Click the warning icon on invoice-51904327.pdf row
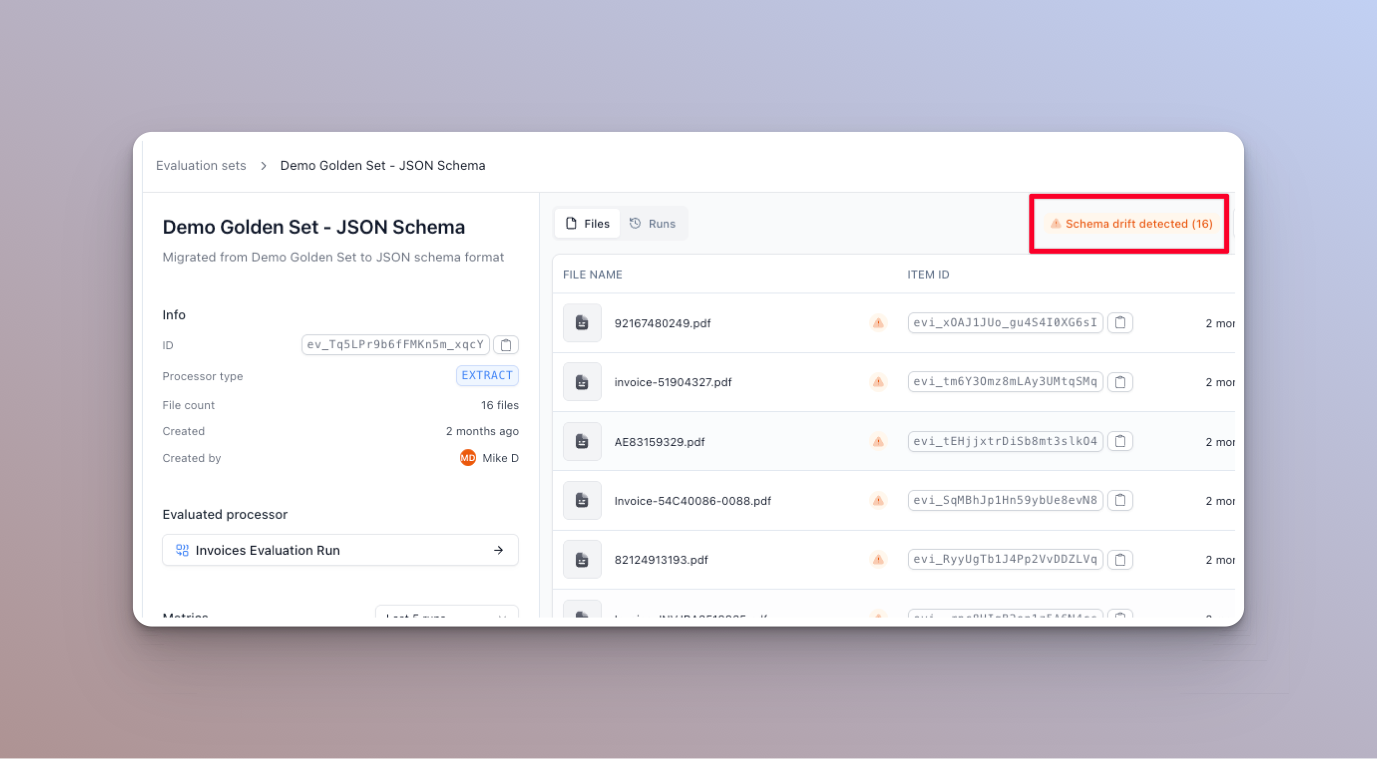Screen dimensions: 1378x759 pyautogui.click(x=878, y=382)
